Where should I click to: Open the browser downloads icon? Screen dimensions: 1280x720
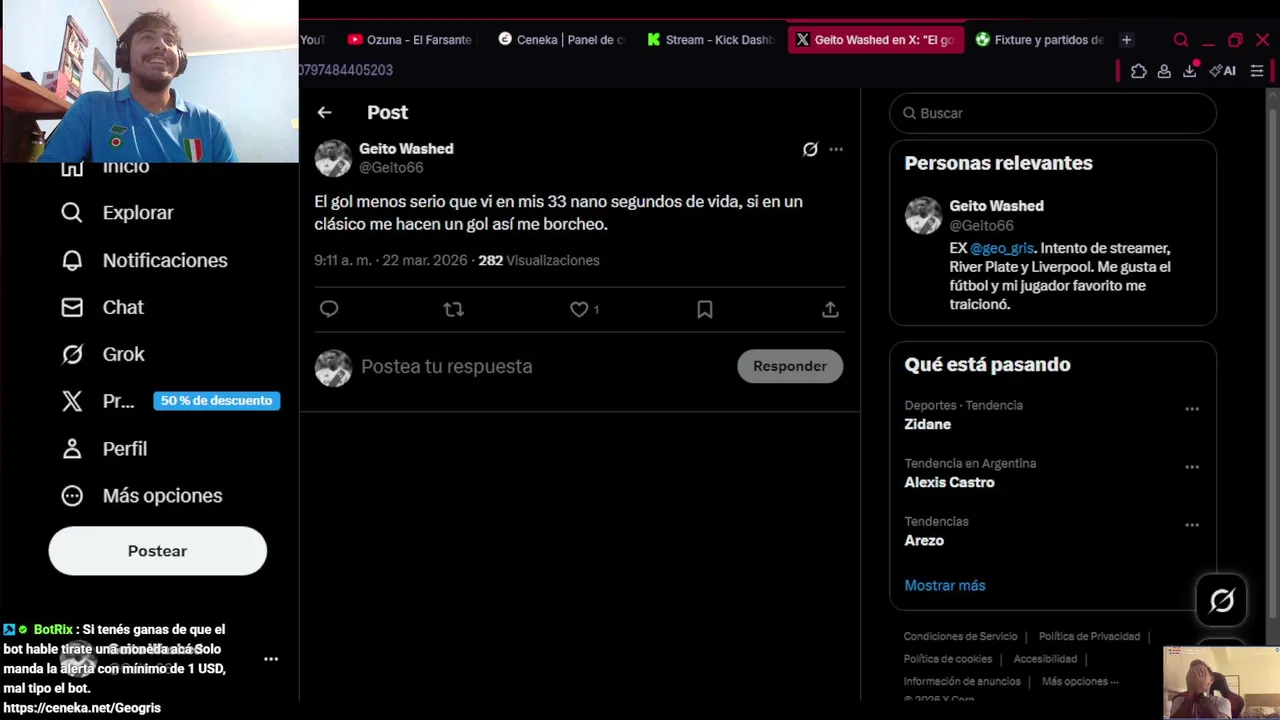1190,71
